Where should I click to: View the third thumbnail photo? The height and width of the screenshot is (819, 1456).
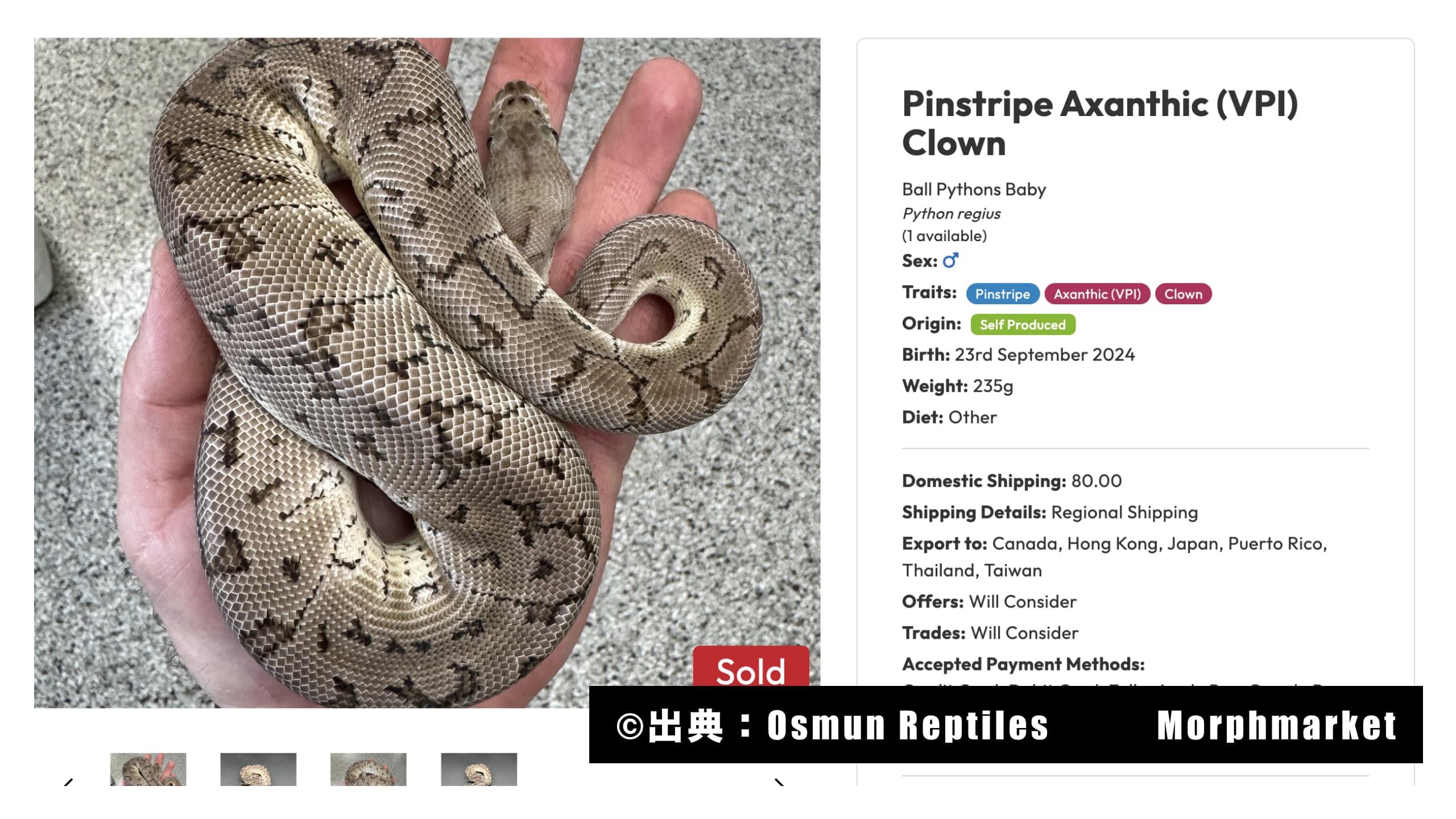coord(368,769)
